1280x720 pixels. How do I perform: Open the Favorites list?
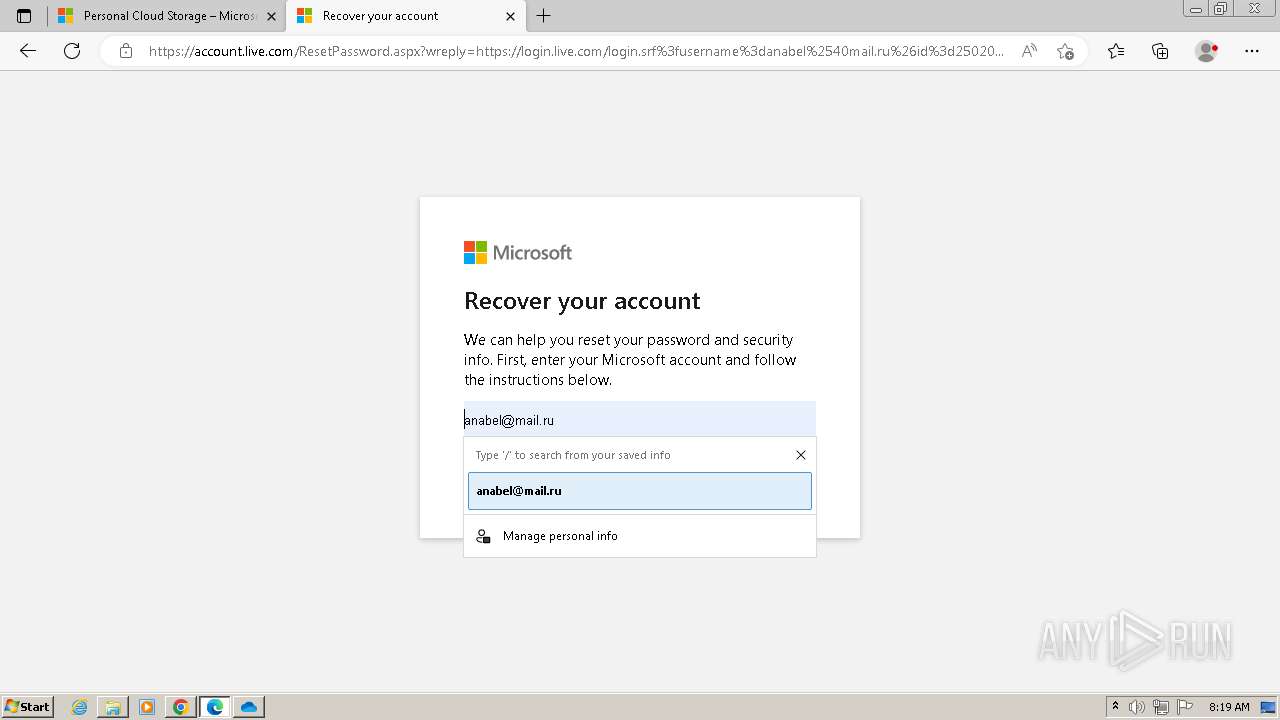1116,51
